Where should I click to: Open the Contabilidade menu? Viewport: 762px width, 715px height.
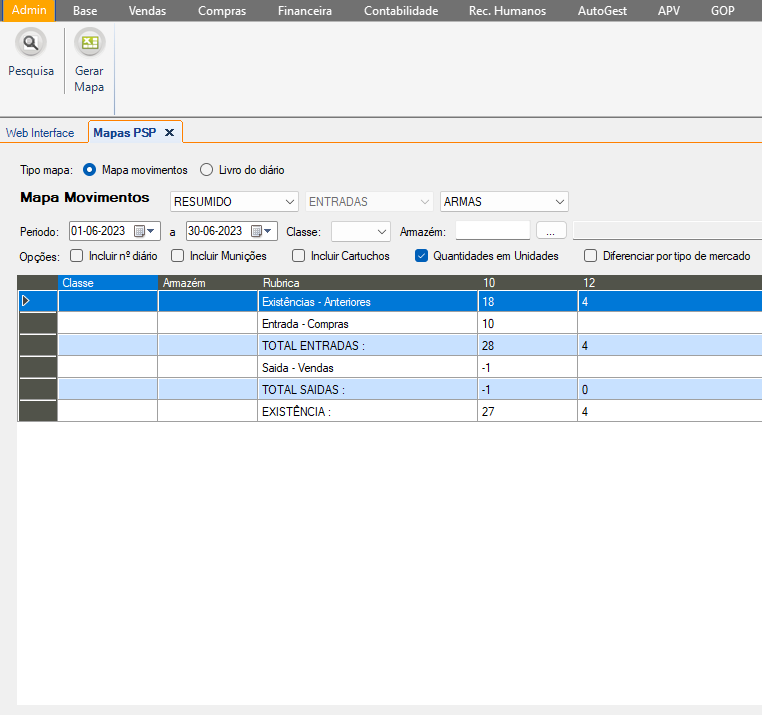click(x=400, y=11)
